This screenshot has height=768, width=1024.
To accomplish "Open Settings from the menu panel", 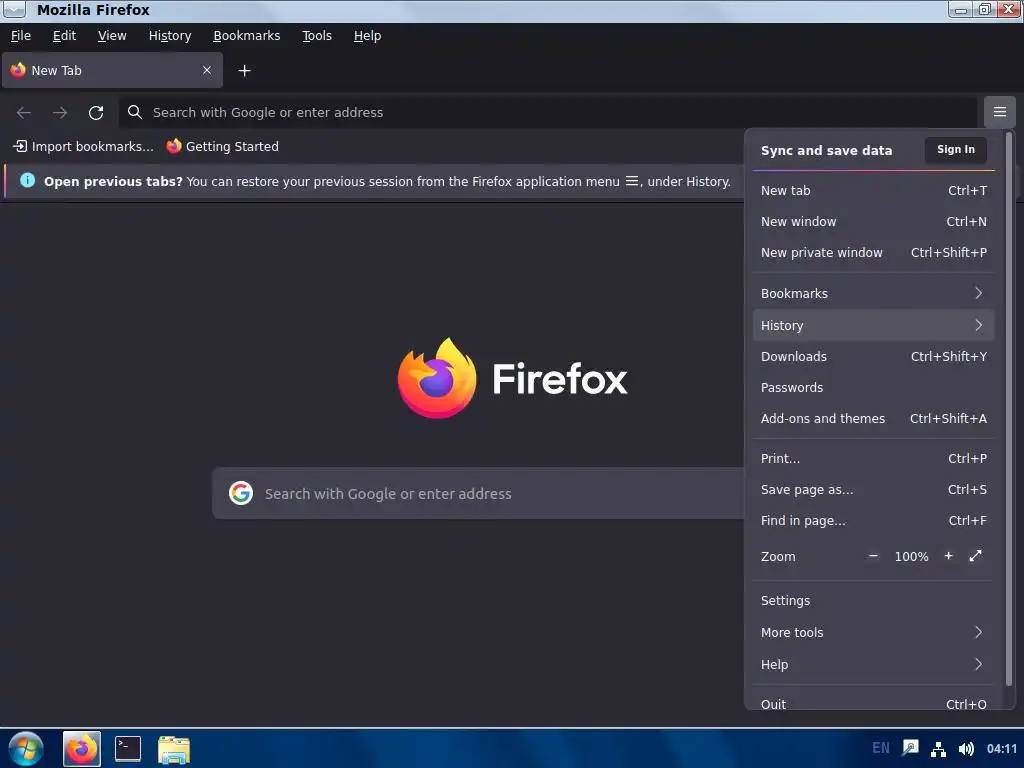I will click(873, 600).
